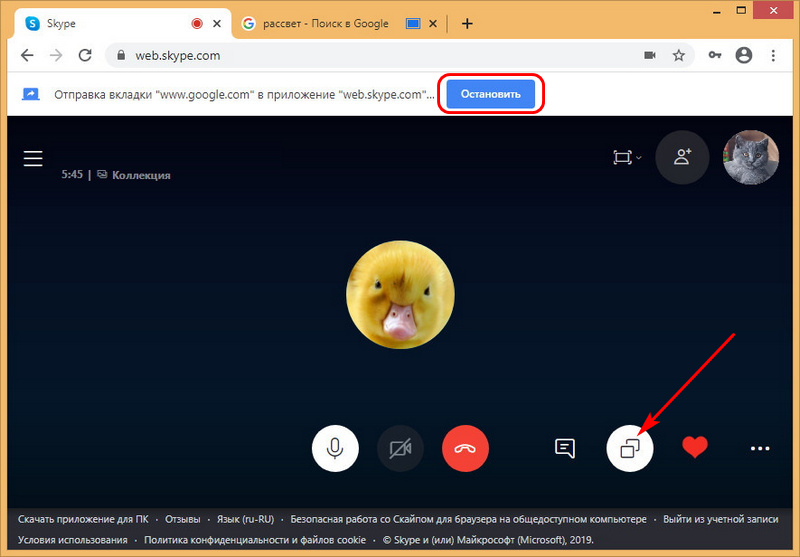
Task: Click Выйти из учетной записи
Action: (x=721, y=519)
